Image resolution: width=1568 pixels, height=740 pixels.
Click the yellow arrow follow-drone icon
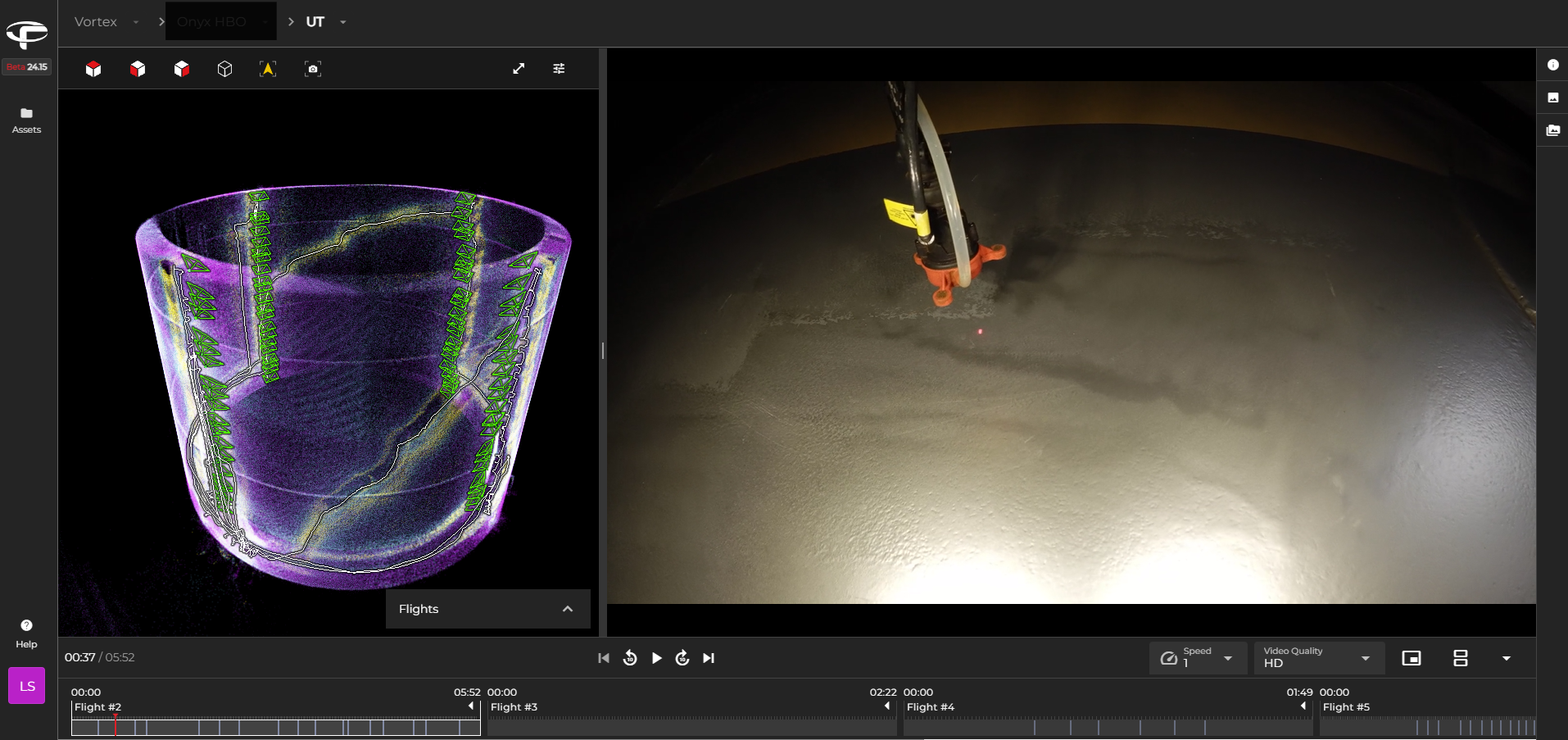click(x=268, y=69)
